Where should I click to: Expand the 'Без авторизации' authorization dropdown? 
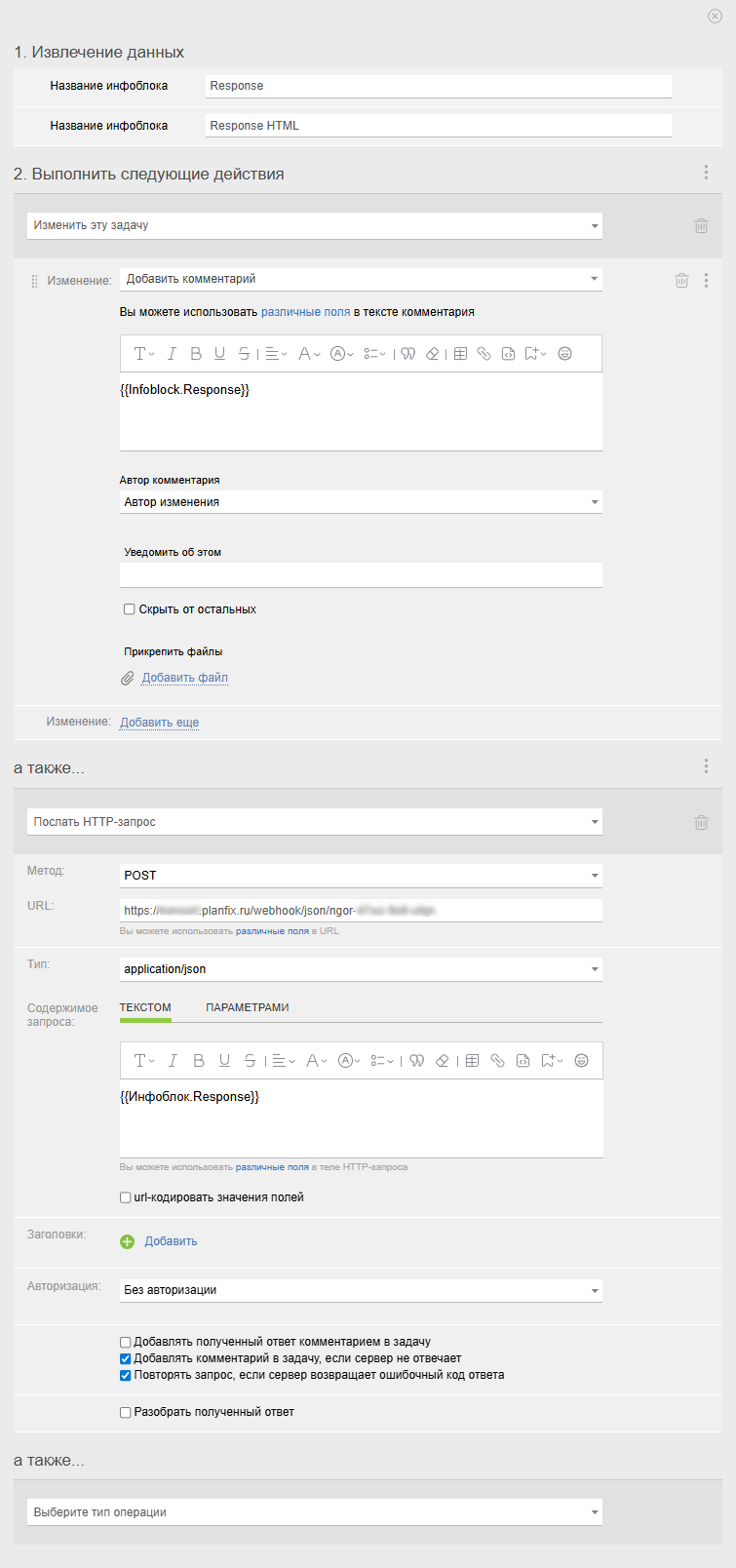[361, 1290]
